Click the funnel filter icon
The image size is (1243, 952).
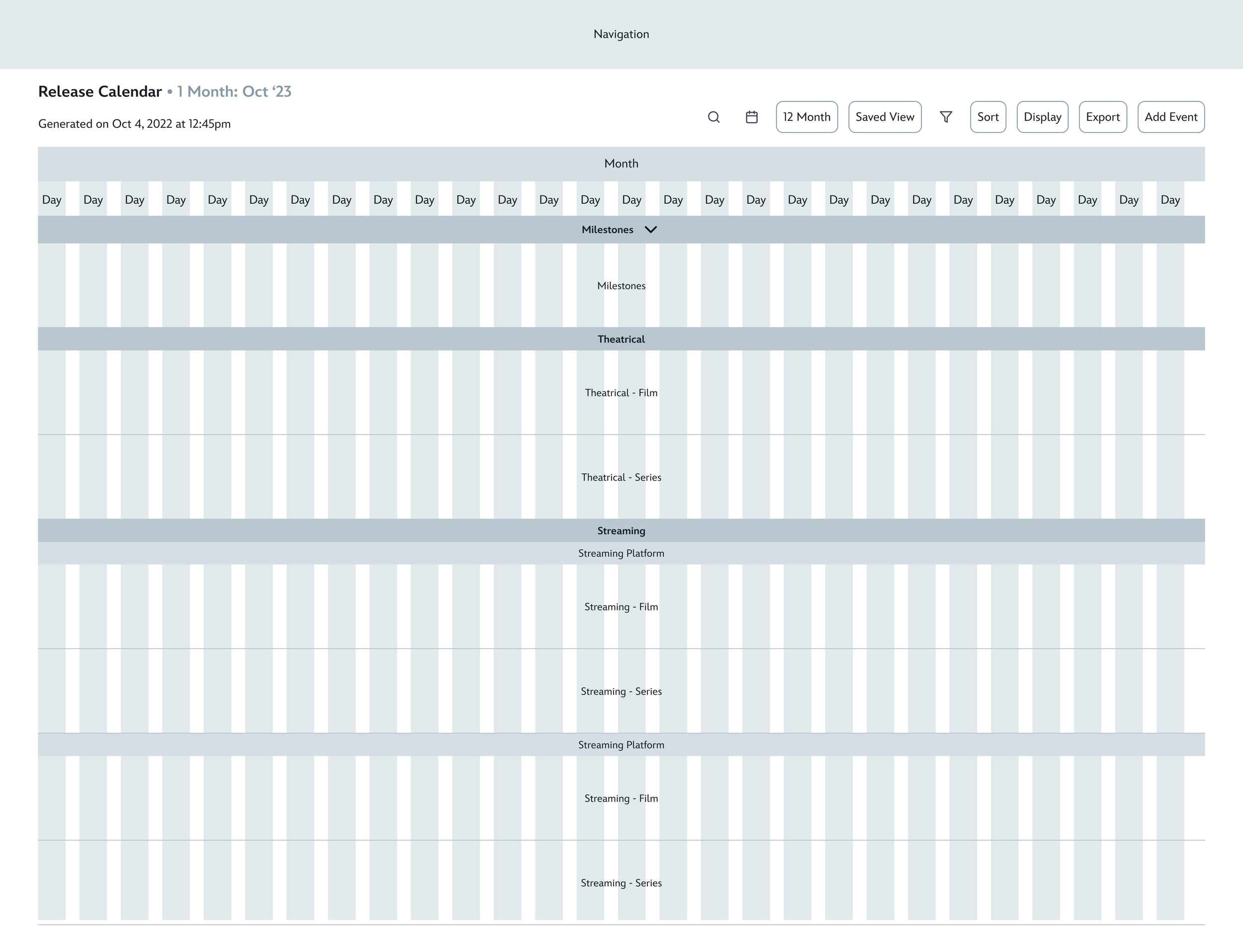946,117
